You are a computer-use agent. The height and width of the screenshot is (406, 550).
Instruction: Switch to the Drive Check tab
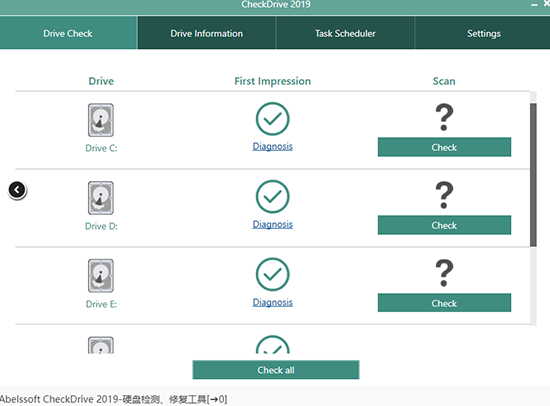(x=68, y=33)
